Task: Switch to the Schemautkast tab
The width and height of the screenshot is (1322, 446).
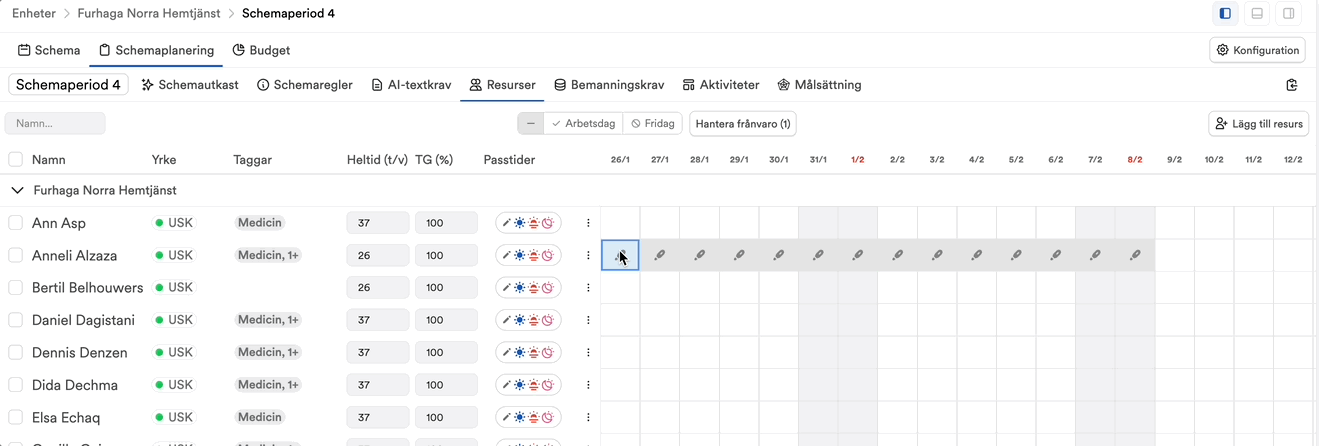Action: tap(190, 85)
